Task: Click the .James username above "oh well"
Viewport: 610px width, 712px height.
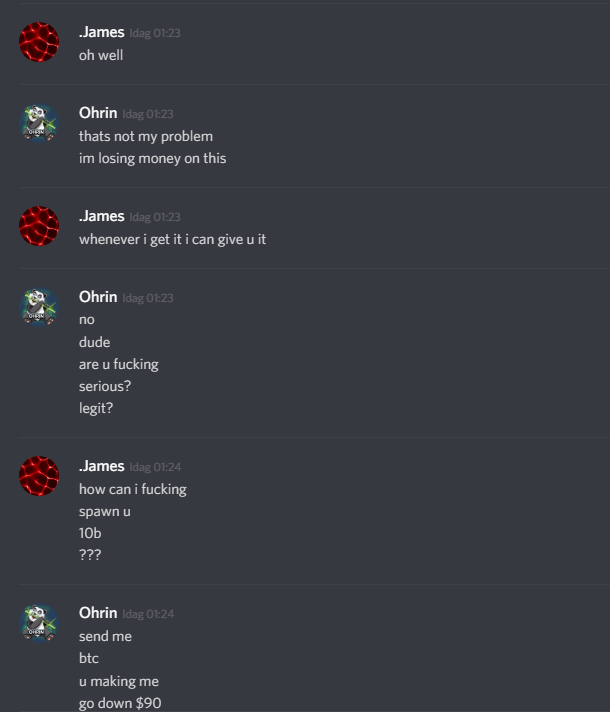Action: coord(102,32)
